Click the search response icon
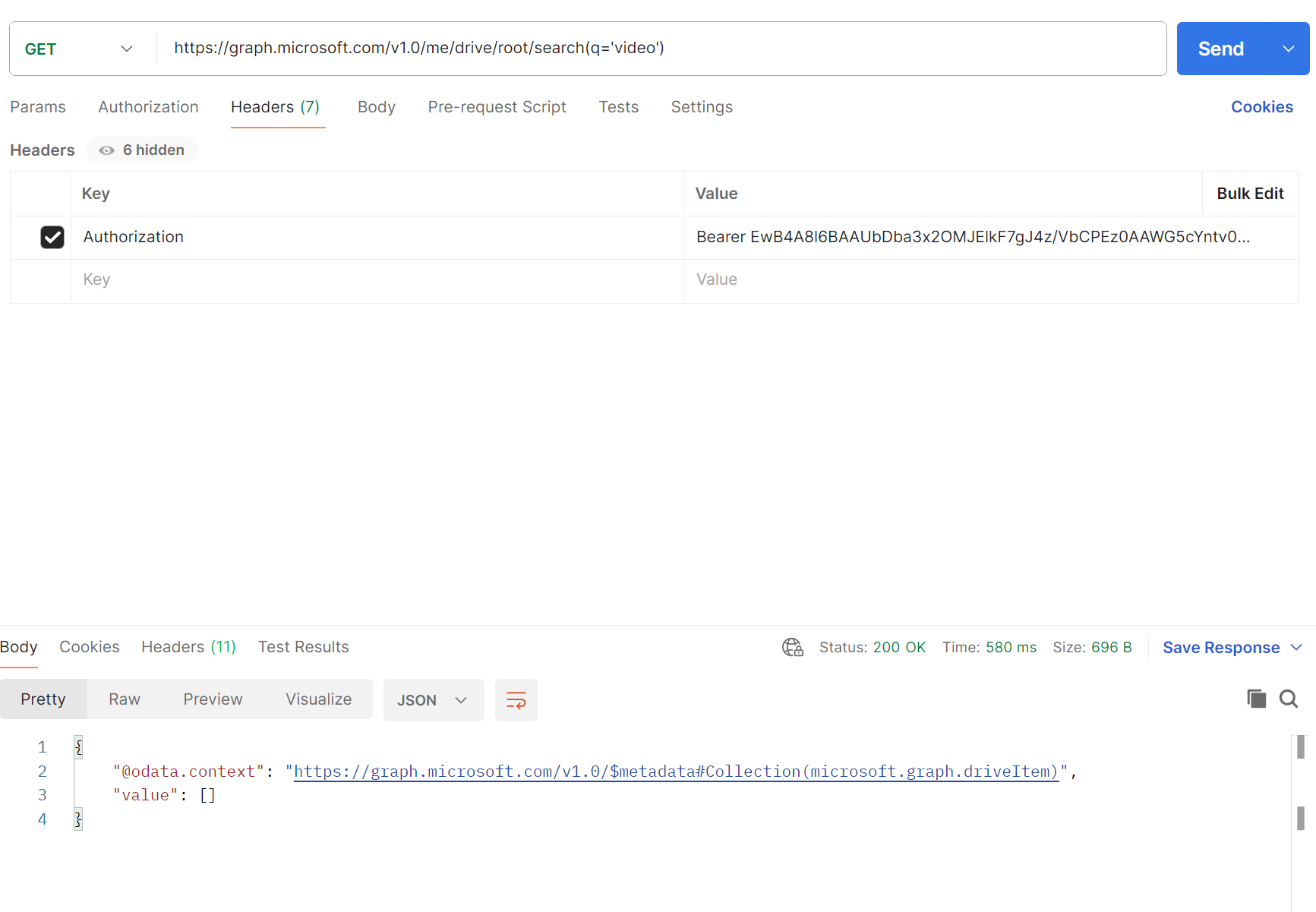This screenshot has width=1316, height=912. (x=1289, y=699)
